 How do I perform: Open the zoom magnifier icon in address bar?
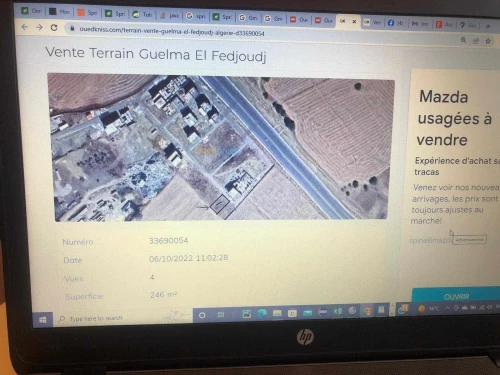tap(464, 40)
